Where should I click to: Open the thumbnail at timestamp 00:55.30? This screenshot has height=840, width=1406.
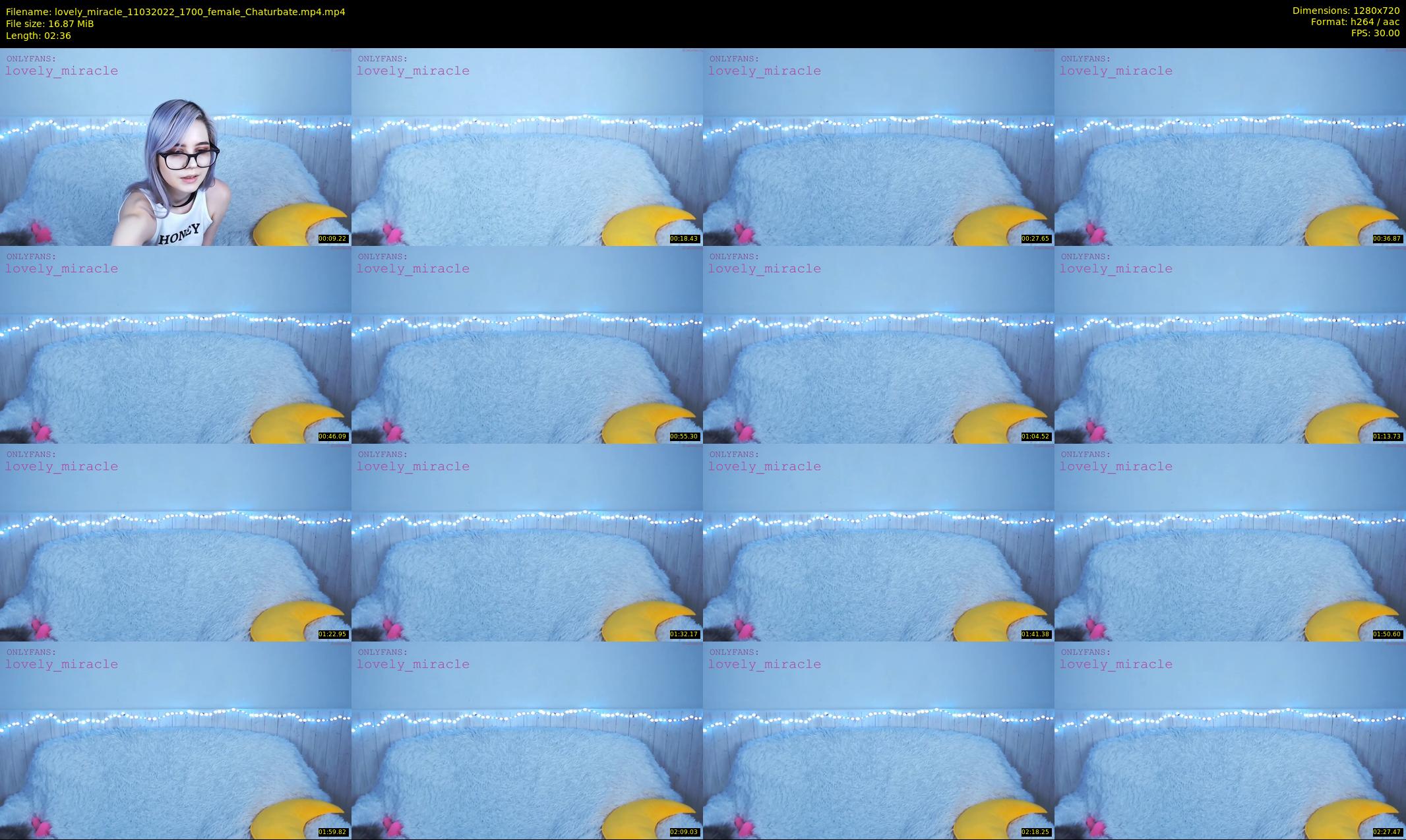click(x=527, y=345)
